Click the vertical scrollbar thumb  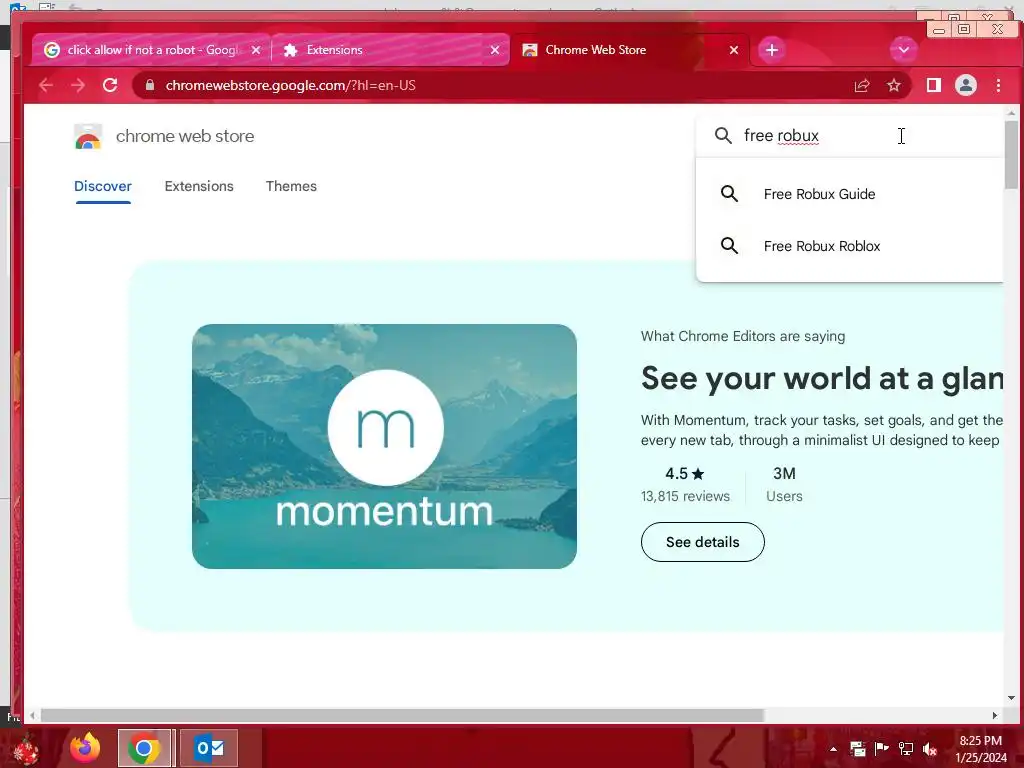1011,155
